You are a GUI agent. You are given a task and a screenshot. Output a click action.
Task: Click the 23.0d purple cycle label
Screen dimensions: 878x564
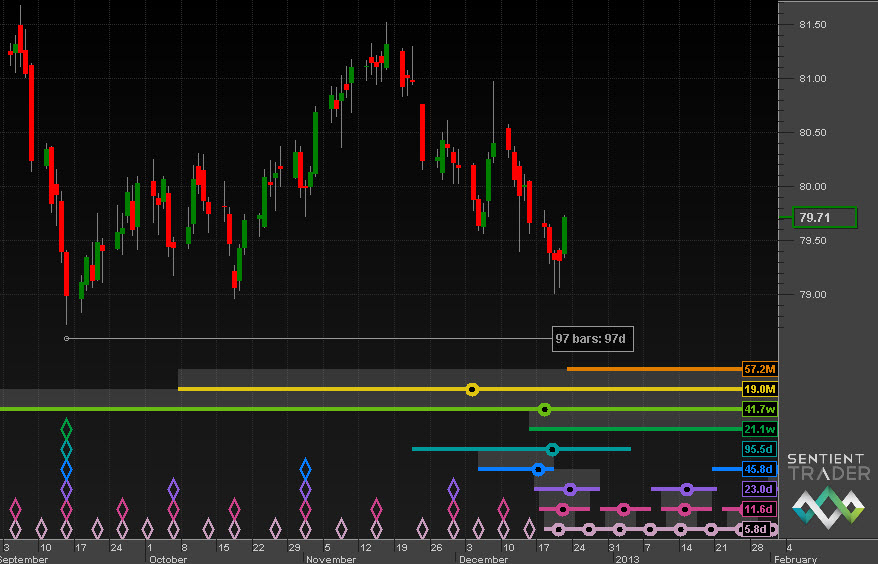[759, 489]
